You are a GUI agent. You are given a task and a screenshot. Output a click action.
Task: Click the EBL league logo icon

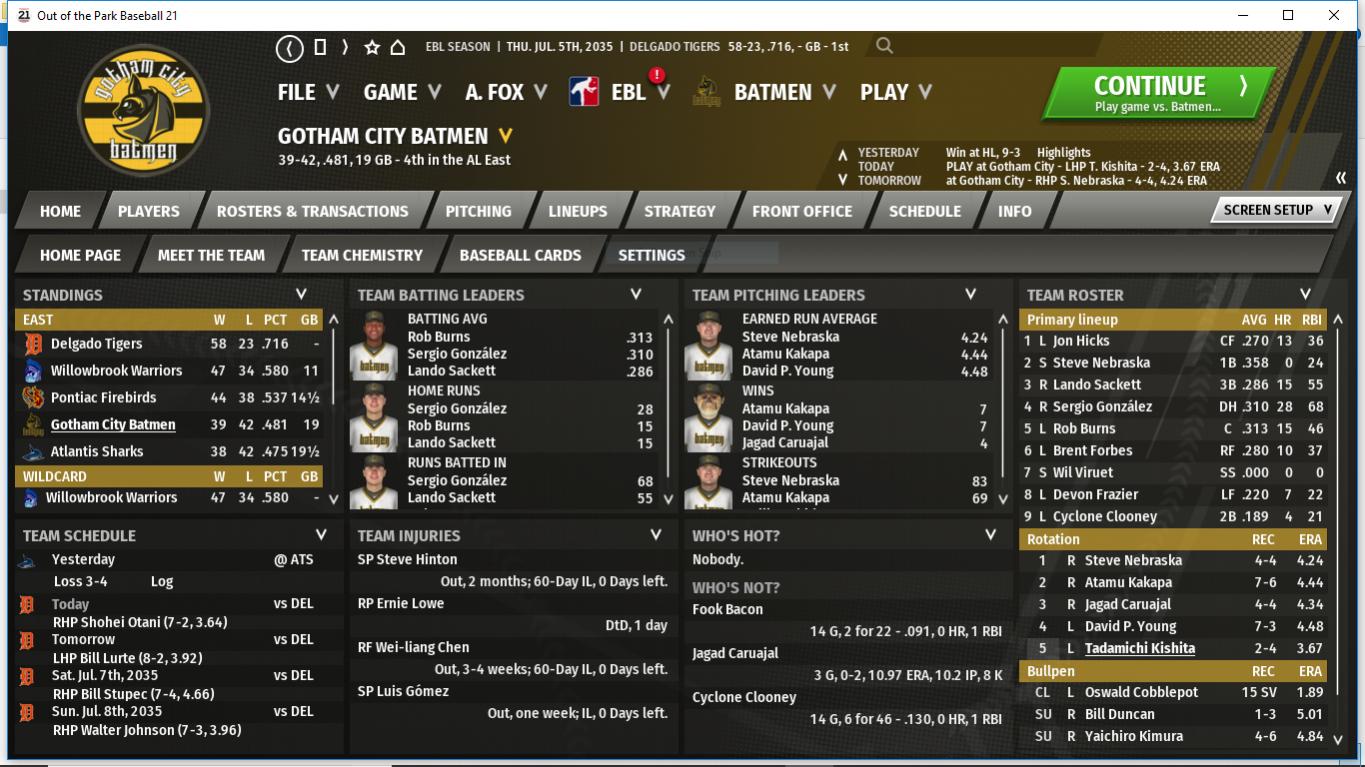coord(584,92)
